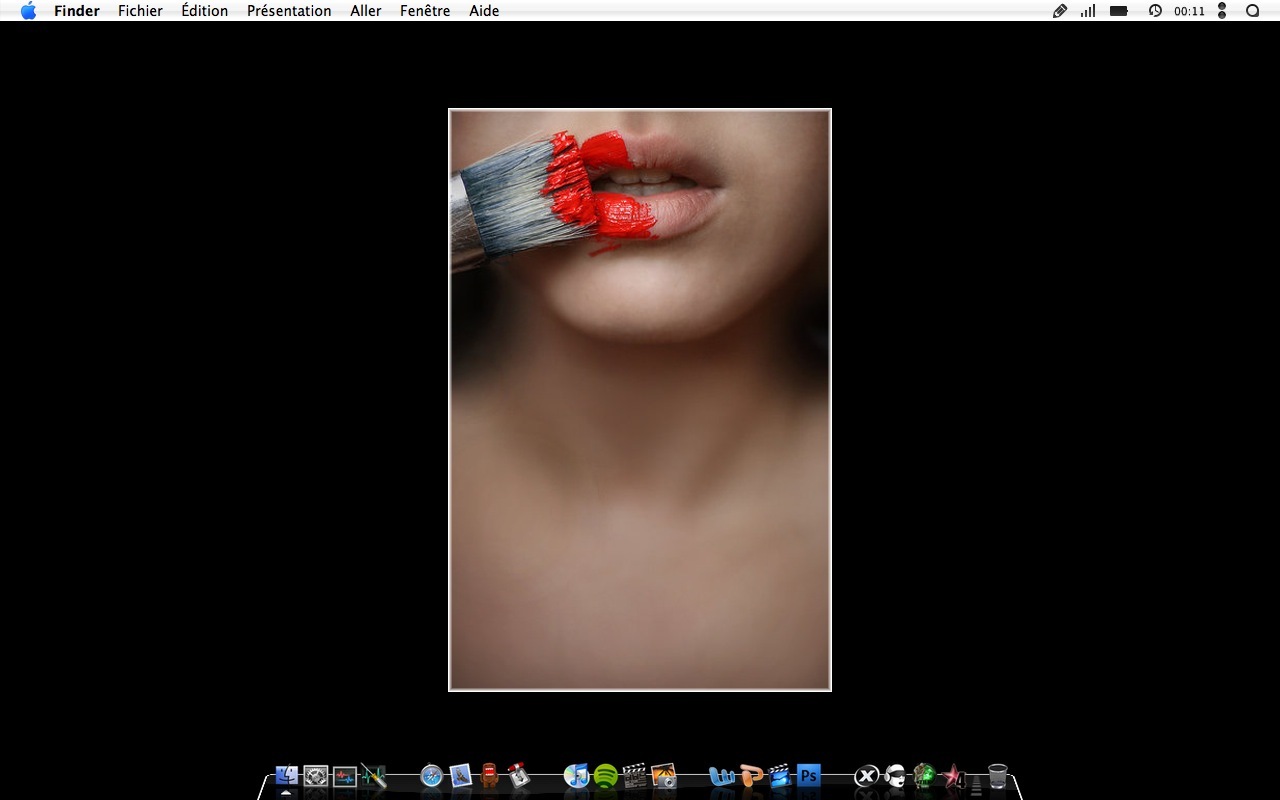This screenshot has height=800, width=1280.
Task: Open Spotify from the dock
Action: [x=606, y=776]
